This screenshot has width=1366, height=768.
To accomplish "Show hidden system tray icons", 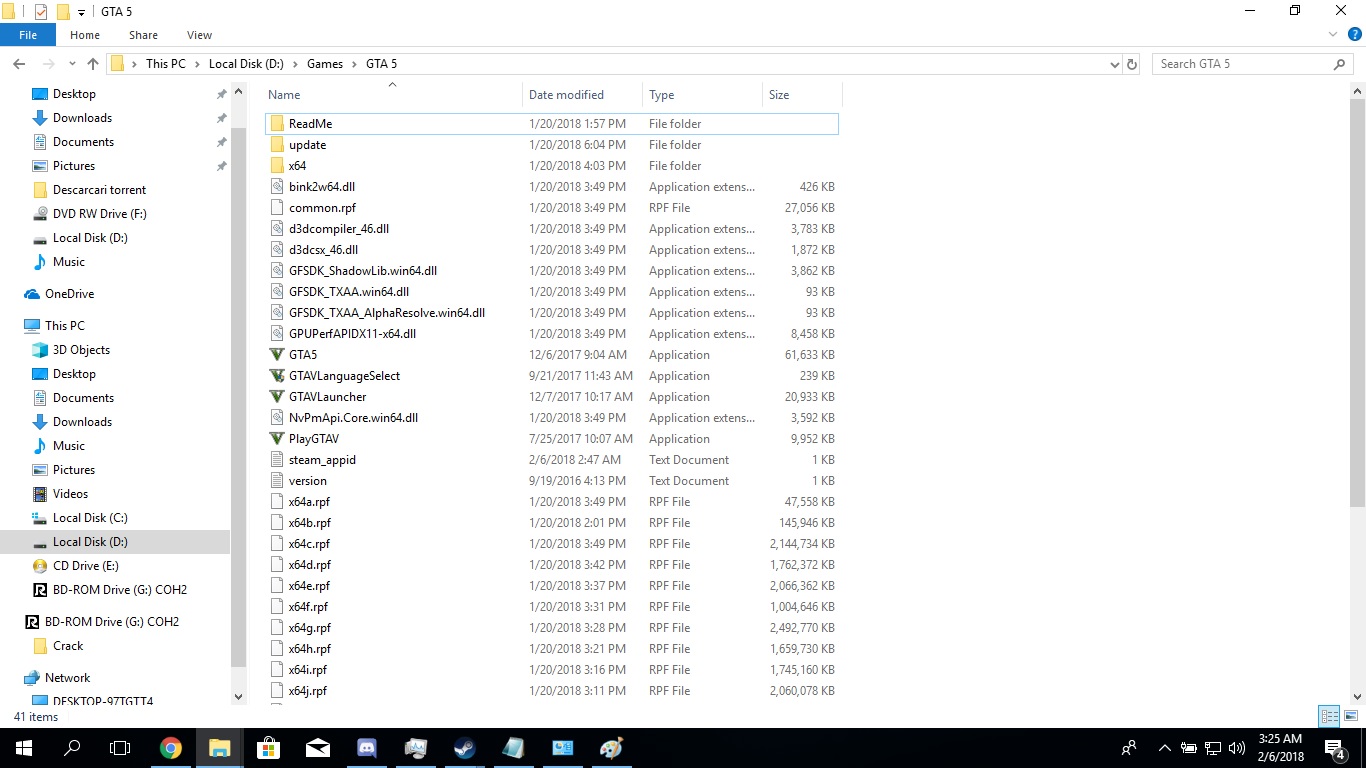I will pos(1164,748).
